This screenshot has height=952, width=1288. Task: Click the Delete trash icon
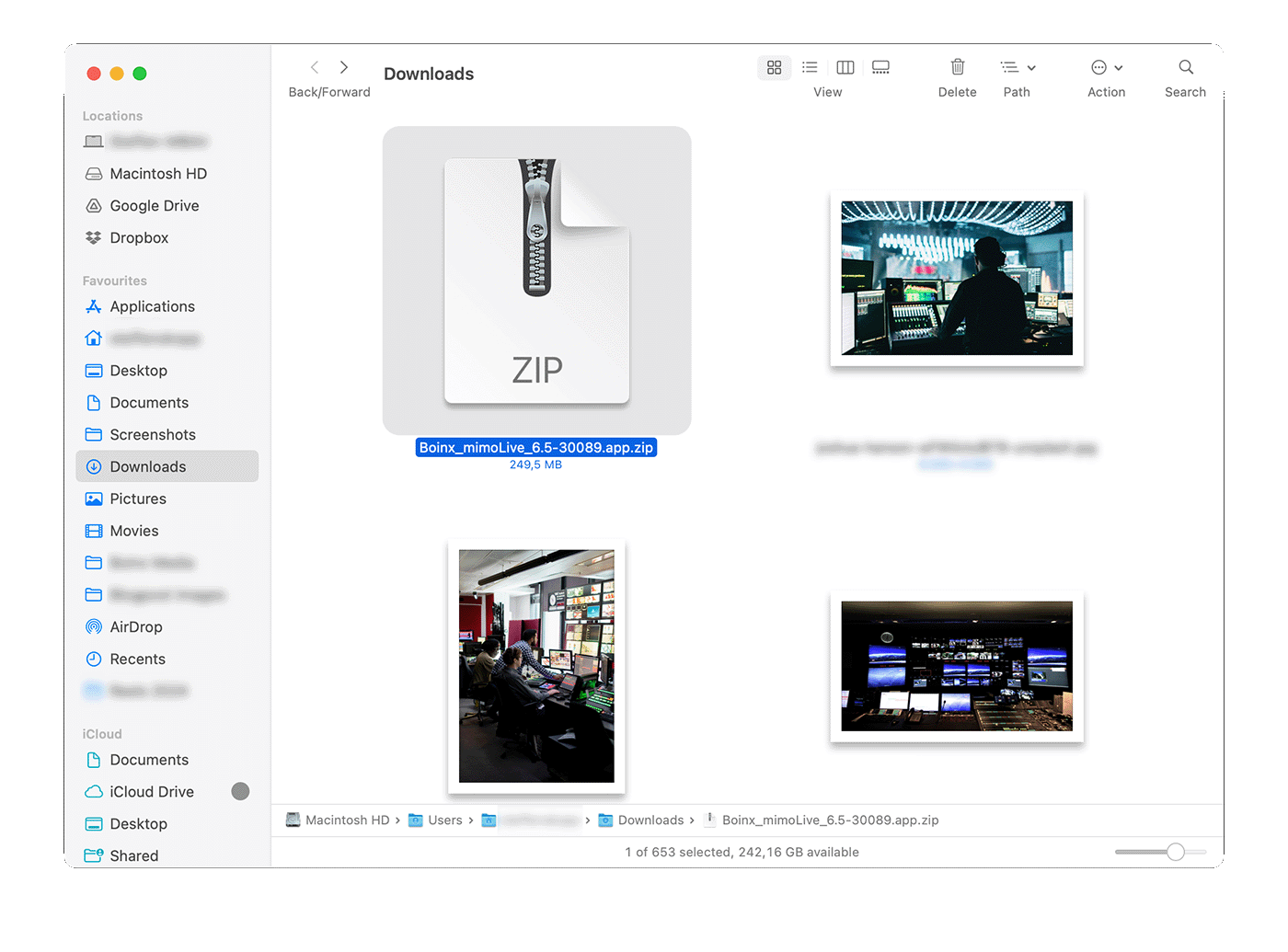(957, 66)
